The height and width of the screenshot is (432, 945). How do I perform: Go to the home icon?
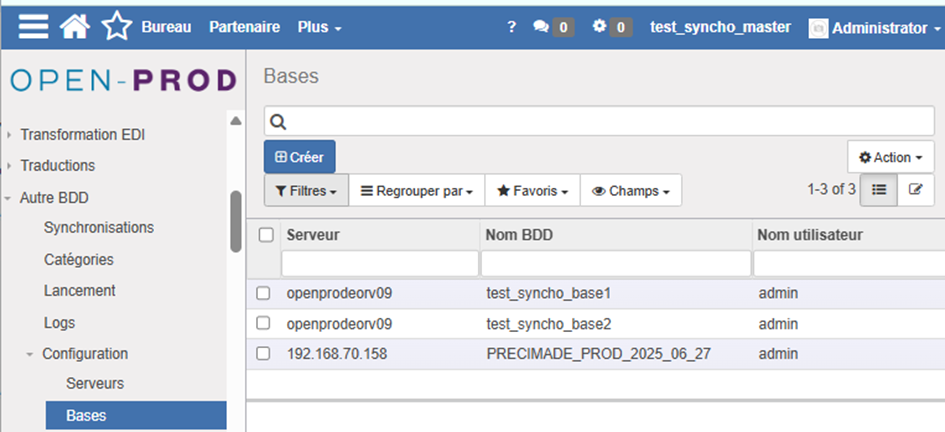point(75,27)
